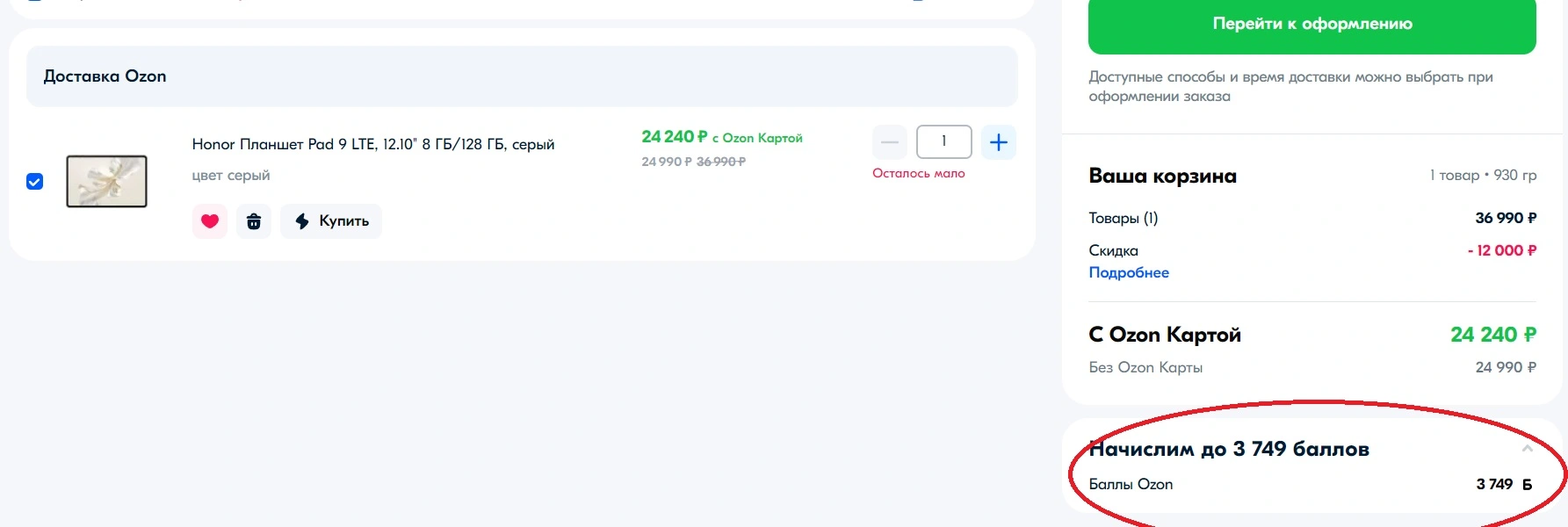Click the Осталось мало warning text
The image size is (1568, 527).
pyautogui.click(x=919, y=174)
